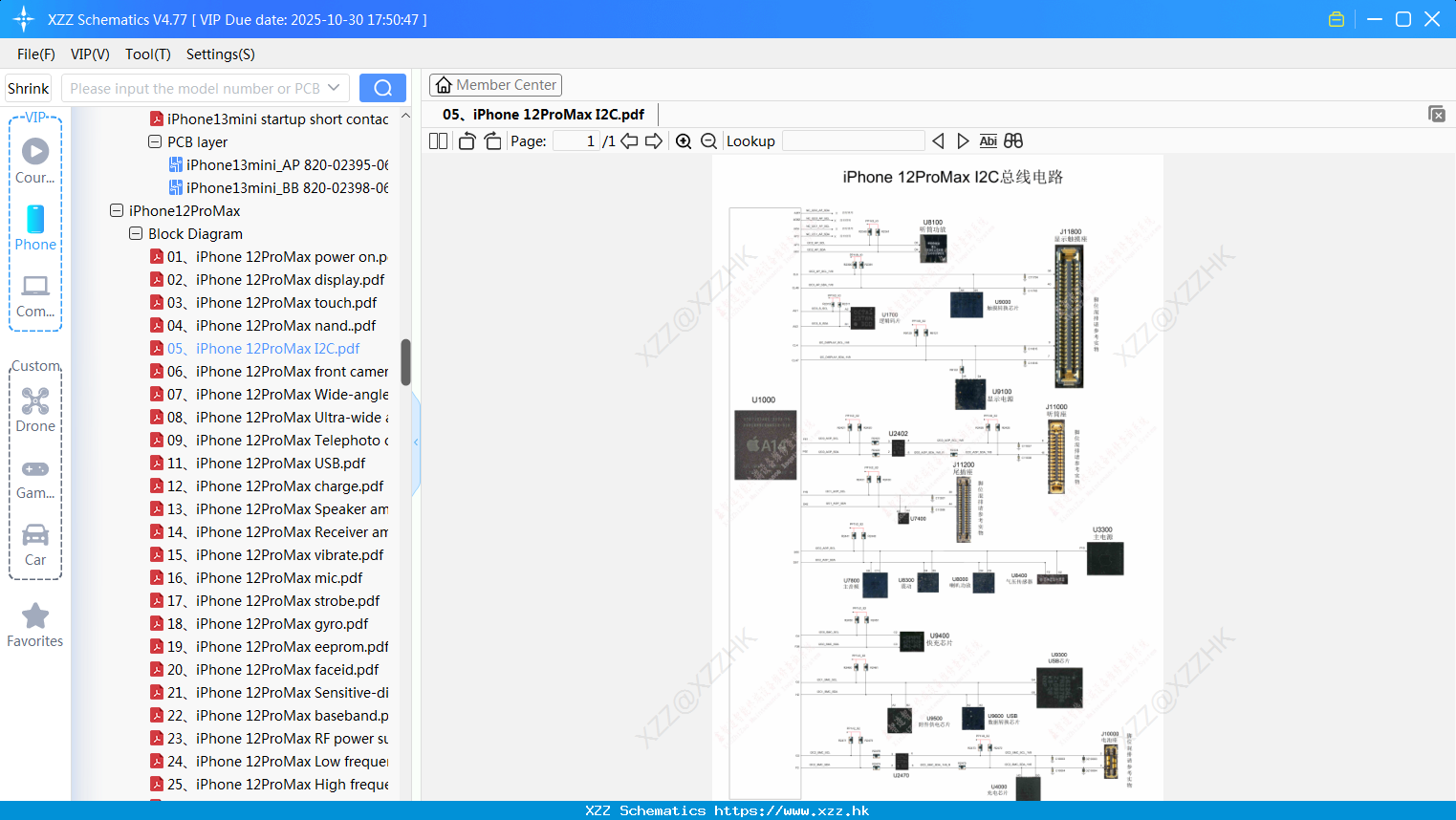
Task: Zoom out of the schematic
Action: pyautogui.click(x=708, y=140)
